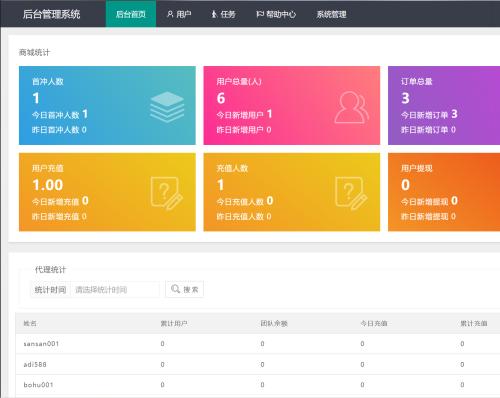Click the 后台管理系统 logo title
The height and width of the screenshot is (398, 500).
click(x=51, y=14)
